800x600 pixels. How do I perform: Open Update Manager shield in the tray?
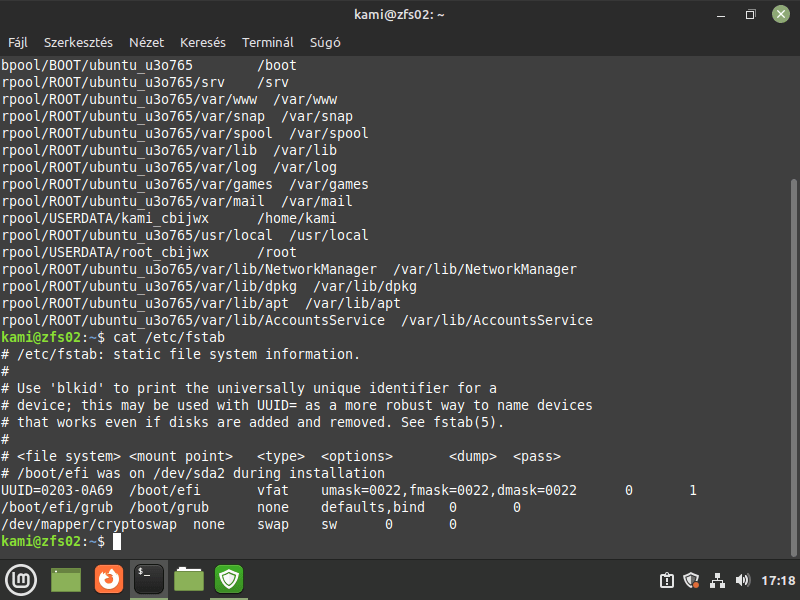tap(691, 579)
